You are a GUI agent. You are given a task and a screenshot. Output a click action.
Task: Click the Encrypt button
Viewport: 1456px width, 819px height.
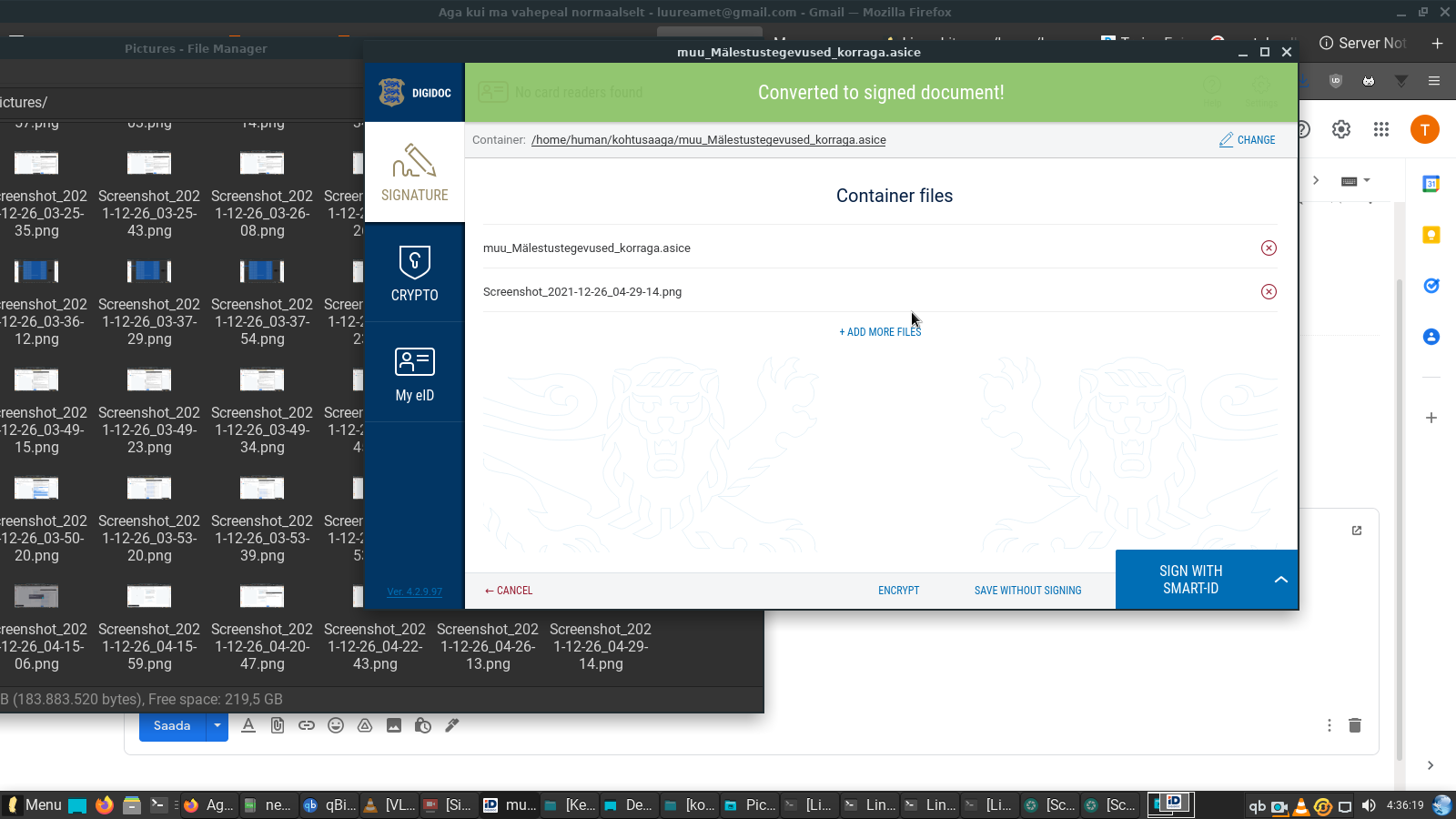[899, 591]
